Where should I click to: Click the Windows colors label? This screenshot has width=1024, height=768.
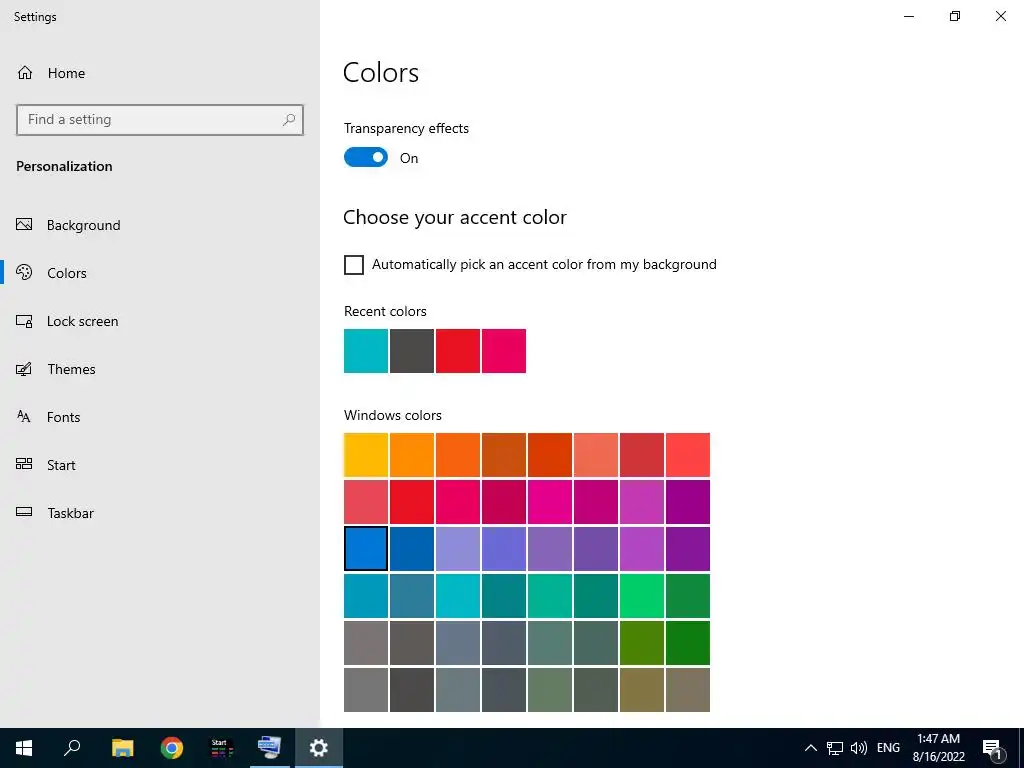392,415
